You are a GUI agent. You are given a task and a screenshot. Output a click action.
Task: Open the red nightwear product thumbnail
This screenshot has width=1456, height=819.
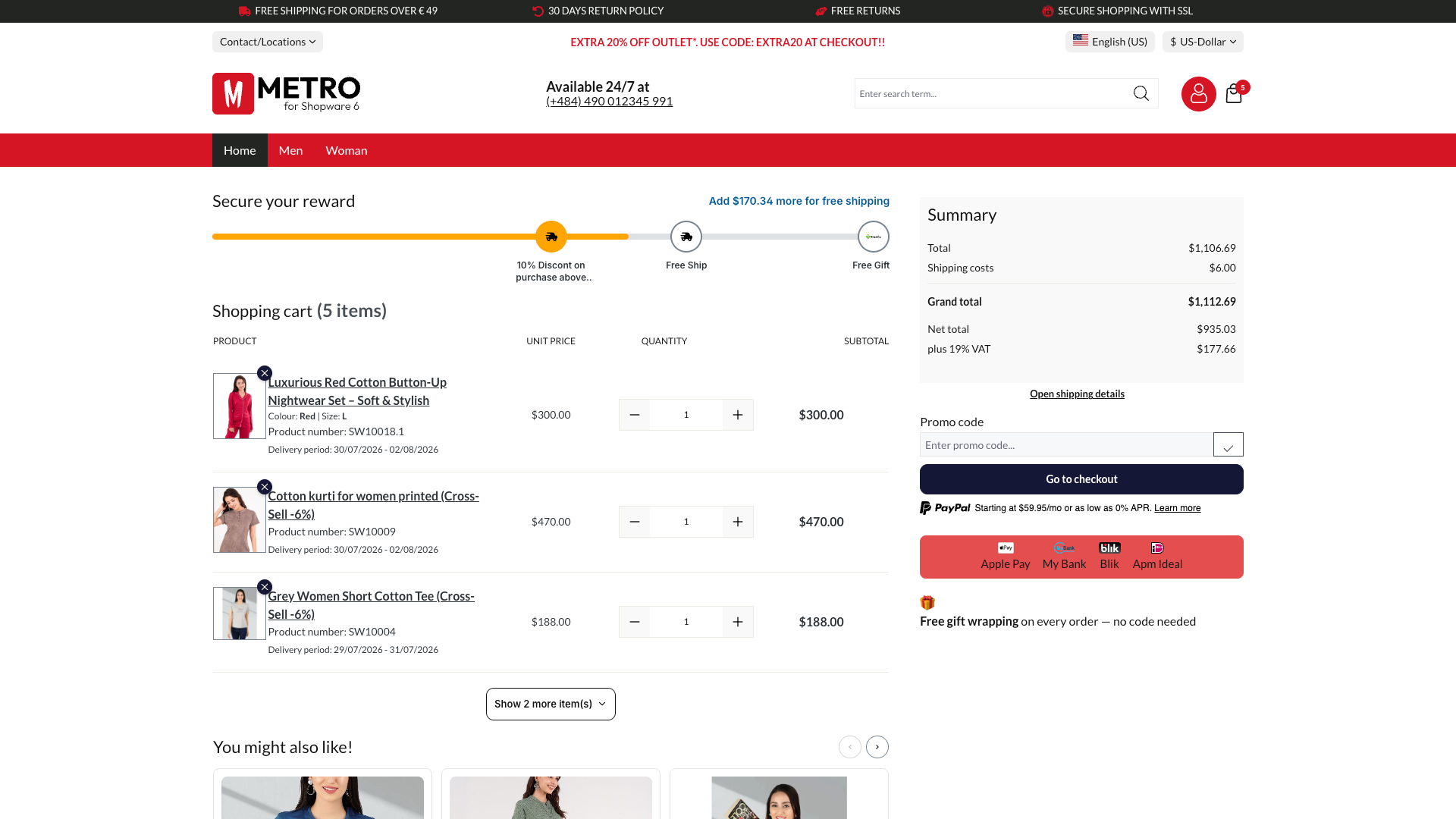tap(239, 406)
